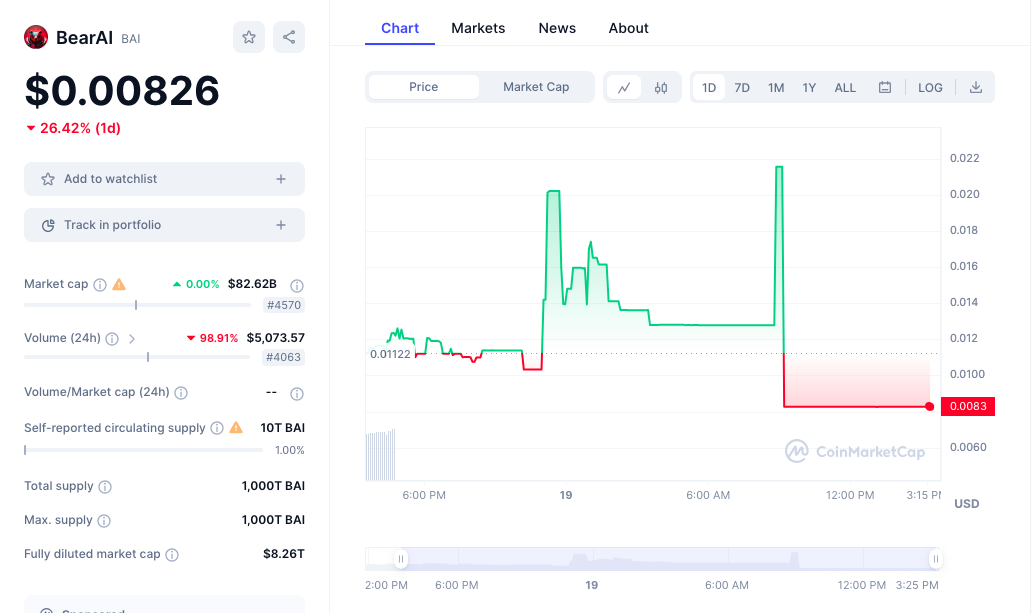
Task: Click the warning triangle next to Market cap
Action: tap(118, 283)
